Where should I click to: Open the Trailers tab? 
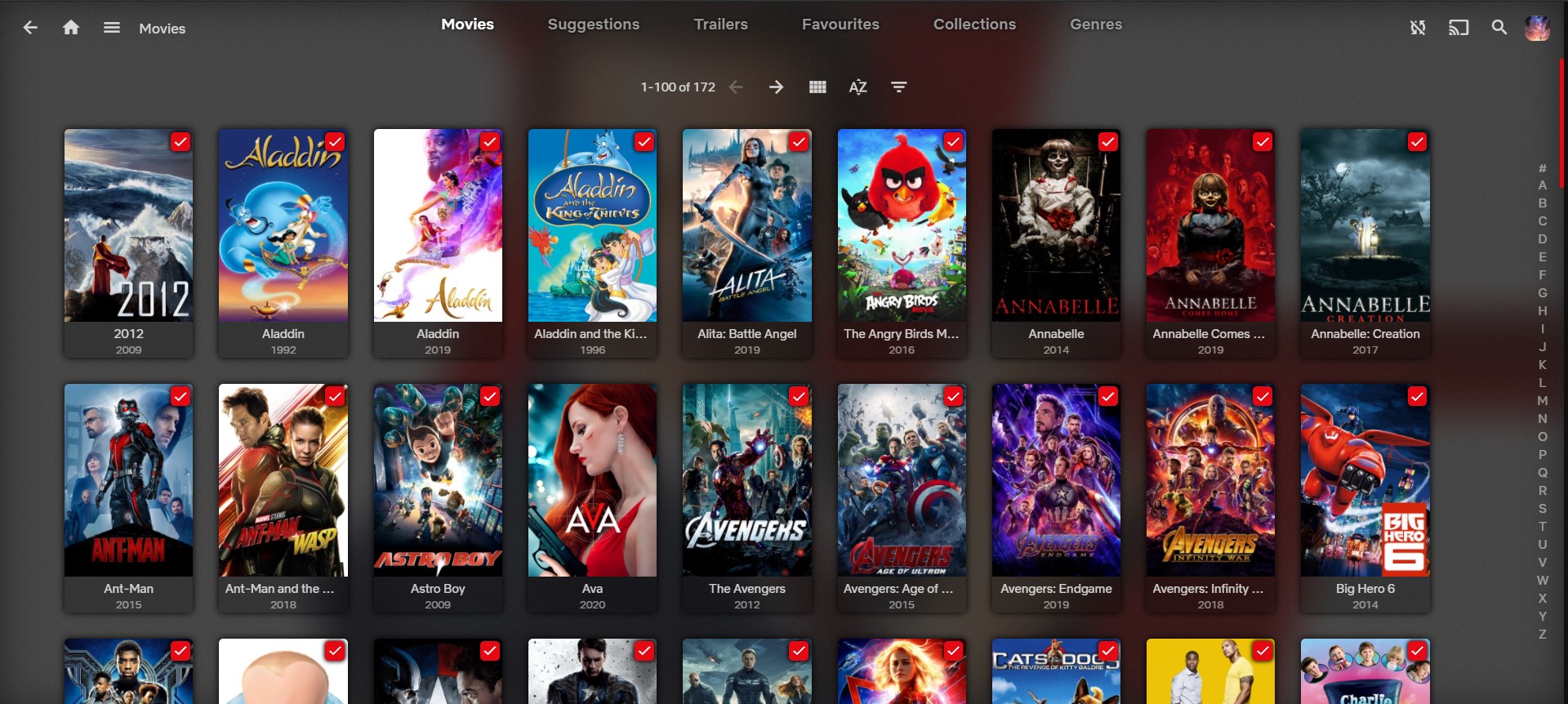click(x=721, y=25)
